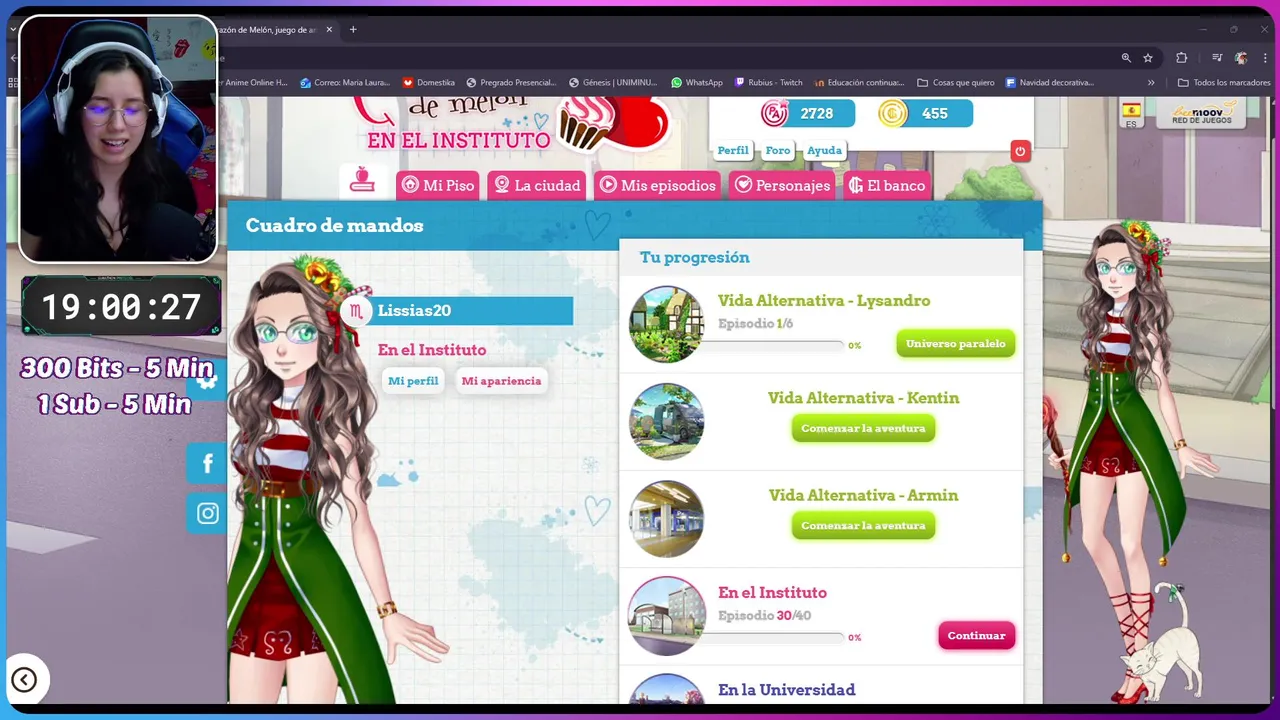Start the Armin adventure with Comenzar la aventura
Image resolution: width=1280 pixels, height=720 pixels.
(863, 525)
